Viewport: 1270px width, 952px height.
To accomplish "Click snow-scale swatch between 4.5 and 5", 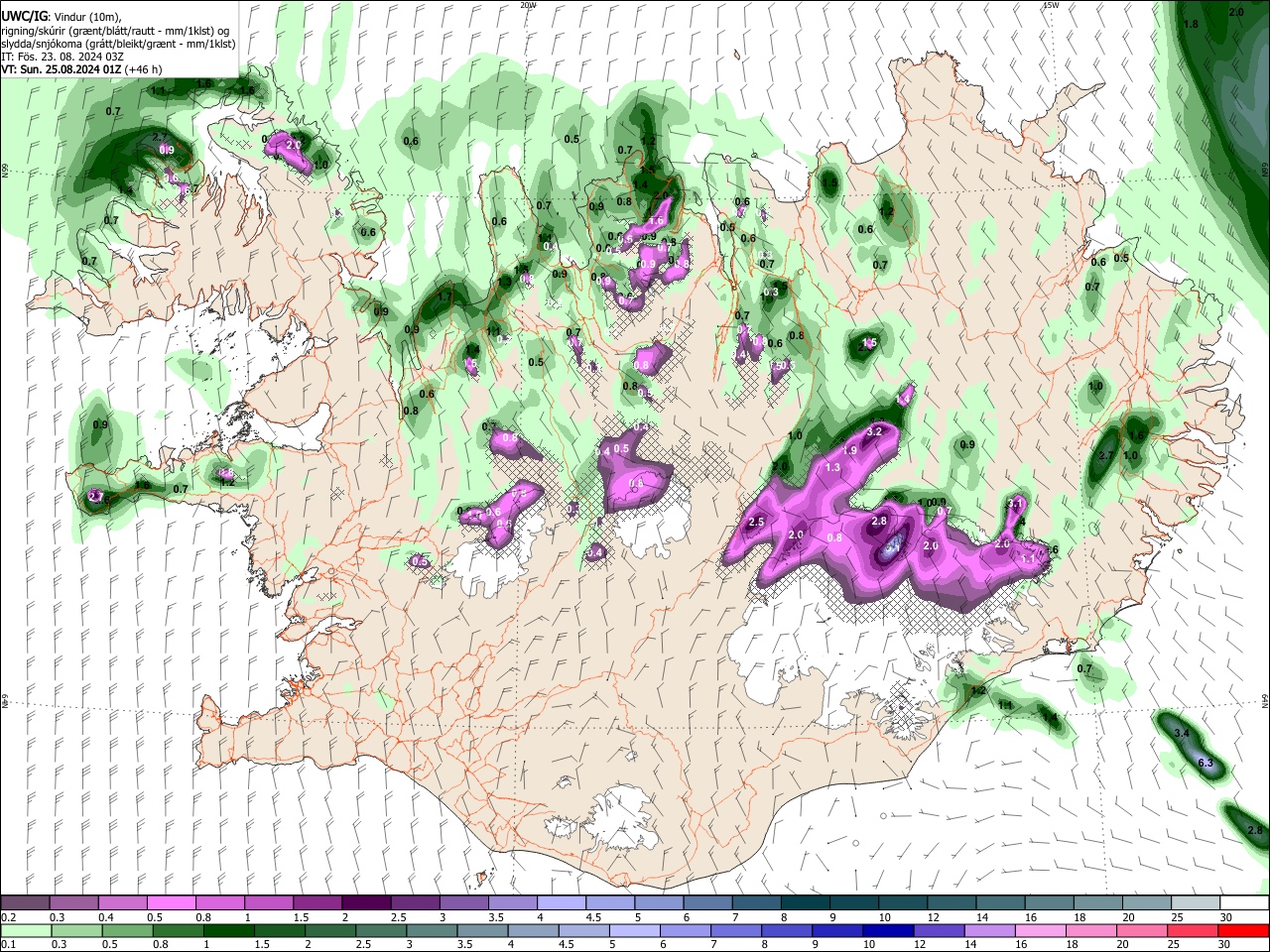I will (610, 903).
